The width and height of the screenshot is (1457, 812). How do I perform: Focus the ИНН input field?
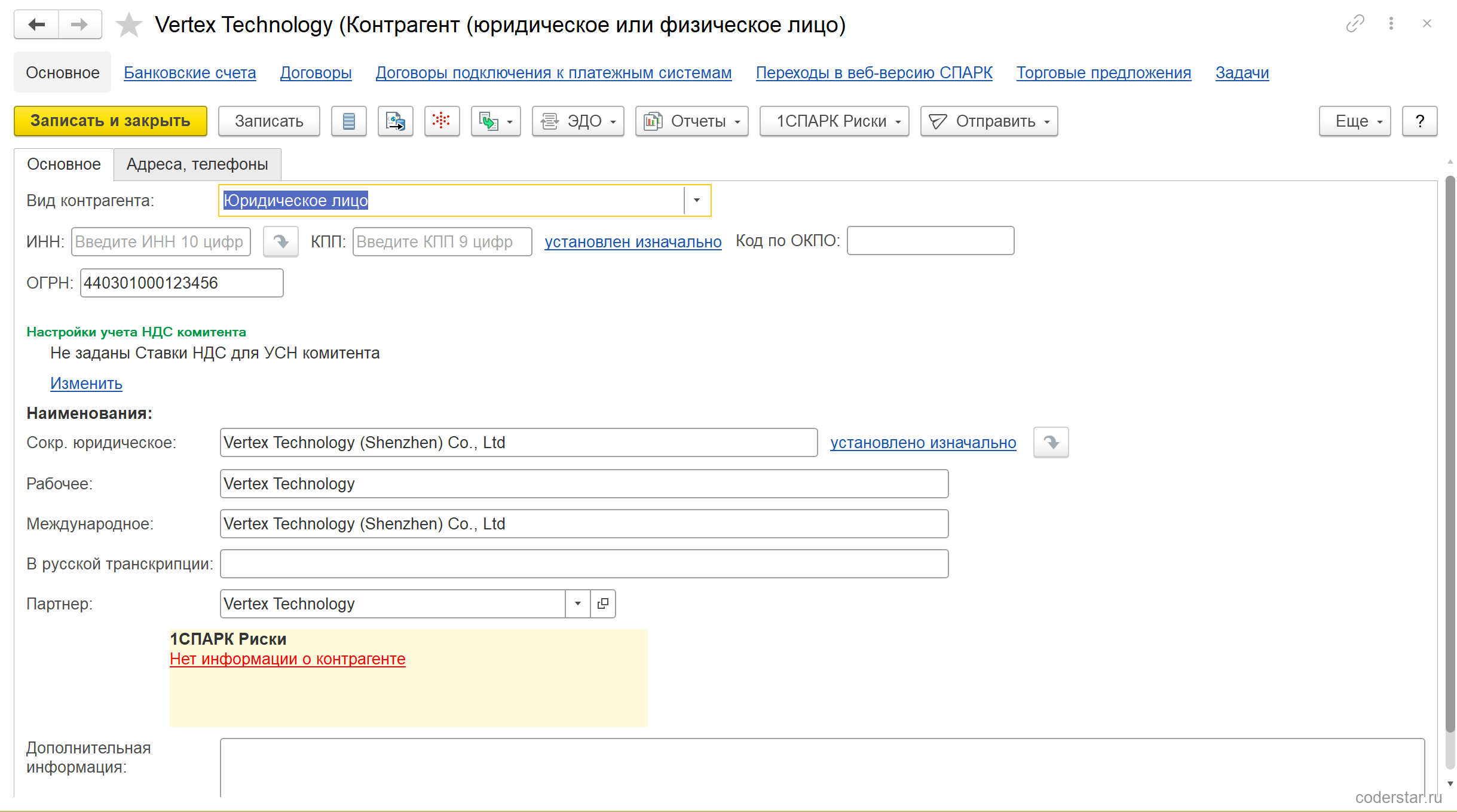click(161, 242)
